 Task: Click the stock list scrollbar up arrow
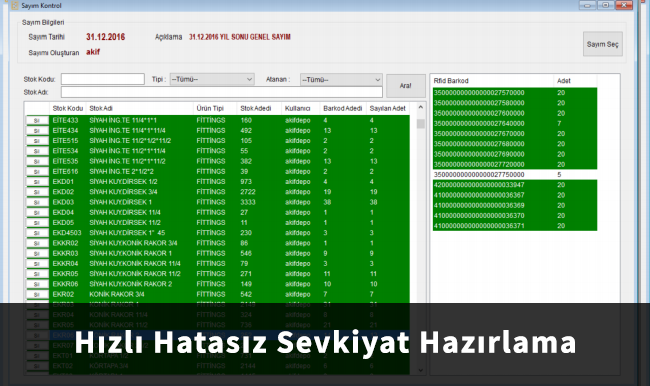tap(420, 107)
